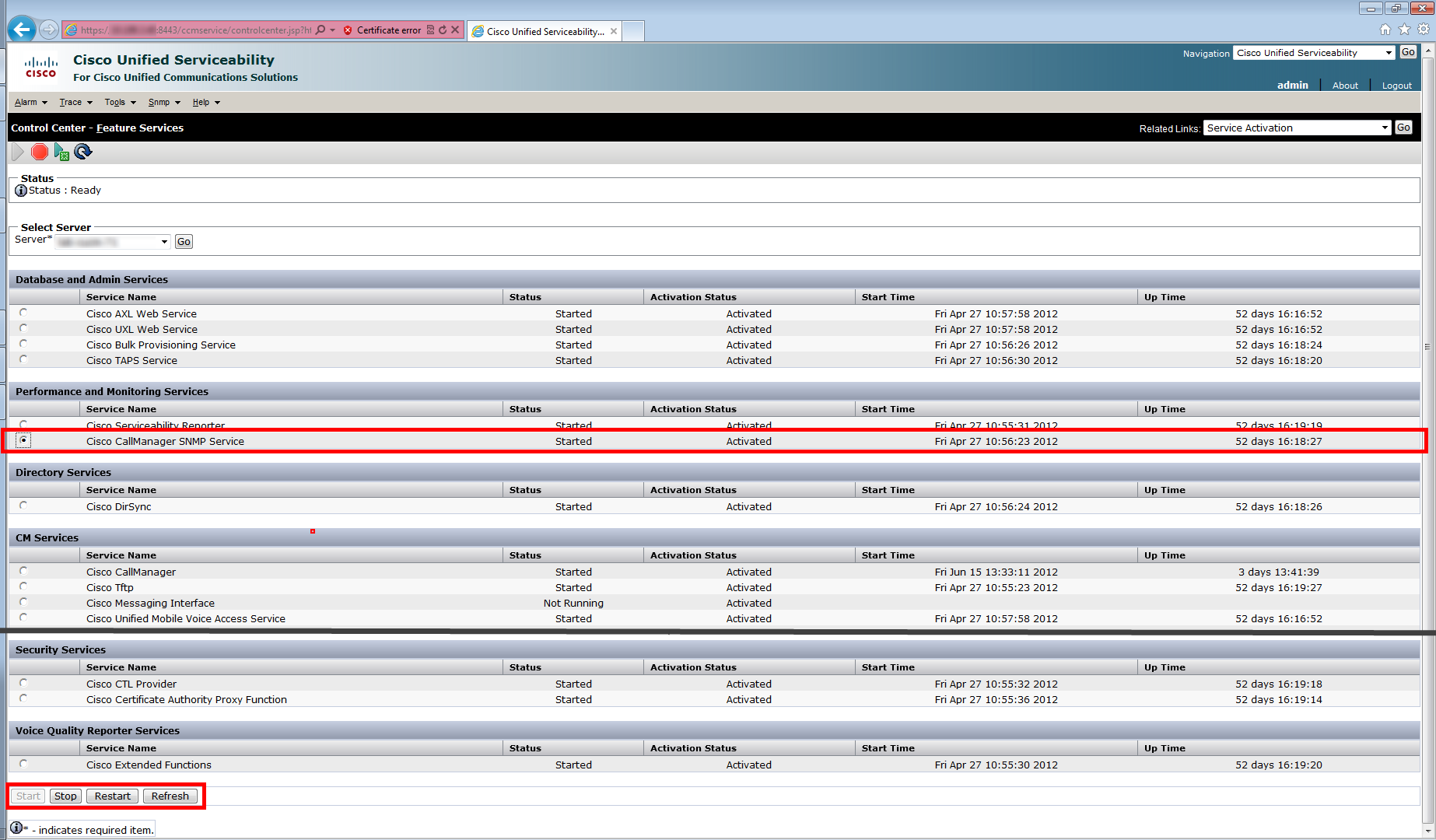The height and width of the screenshot is (840, 1436).
Task: Click the scrollbar up arrow
Action: [x=1427, y=51]
